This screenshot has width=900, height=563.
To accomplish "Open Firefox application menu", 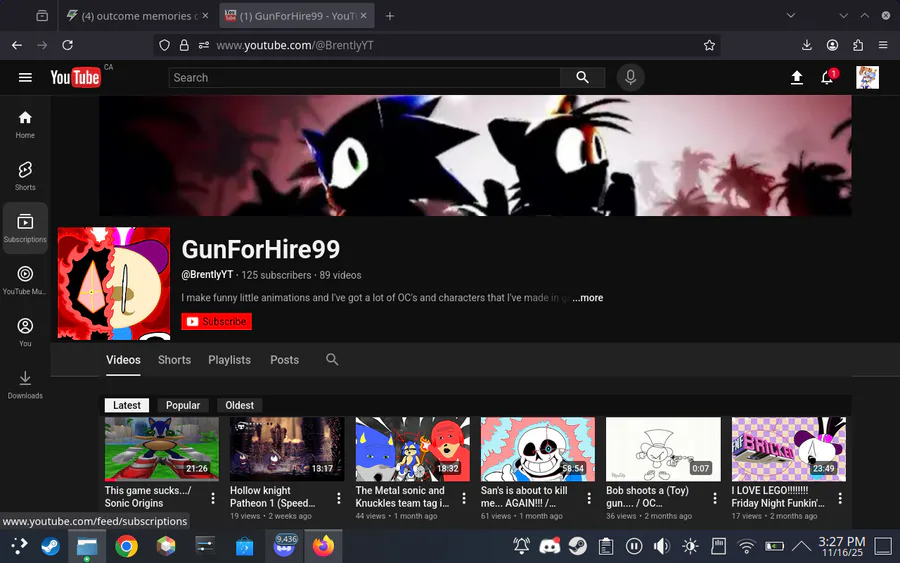I will click(883, 45).
